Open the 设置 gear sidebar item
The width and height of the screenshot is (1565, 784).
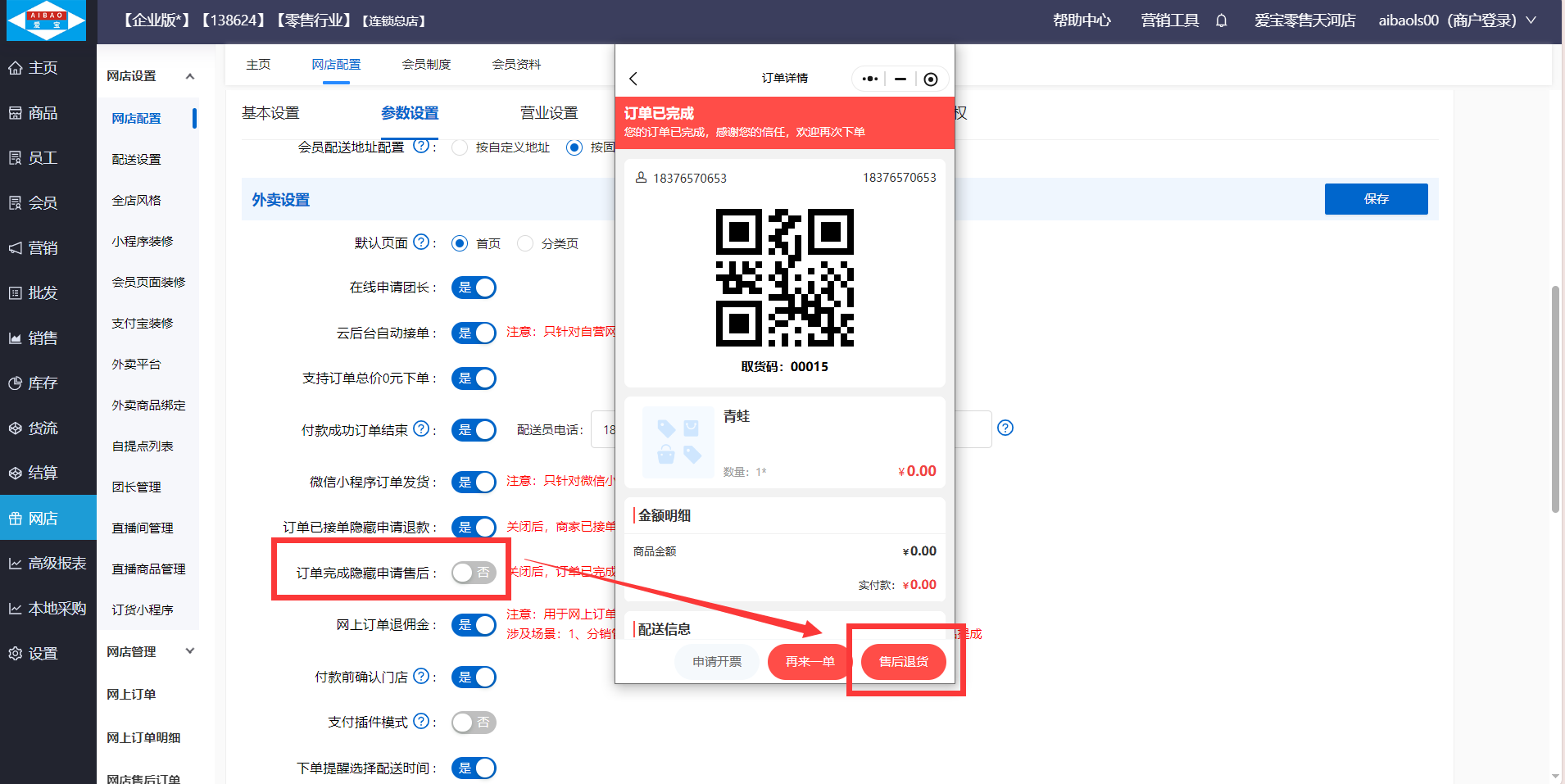(48, 654)
